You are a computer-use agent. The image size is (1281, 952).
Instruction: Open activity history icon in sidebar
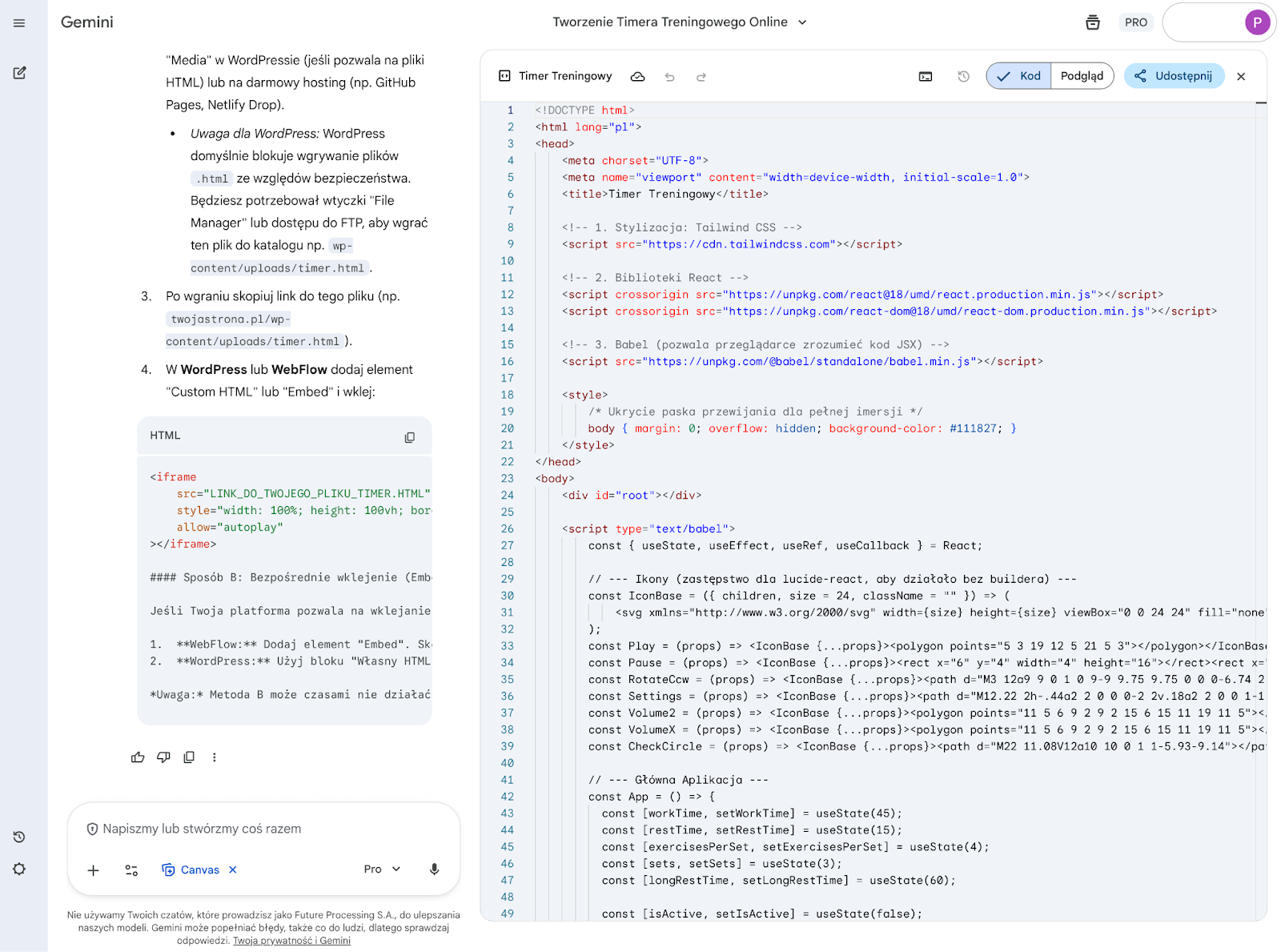point(19,837)
